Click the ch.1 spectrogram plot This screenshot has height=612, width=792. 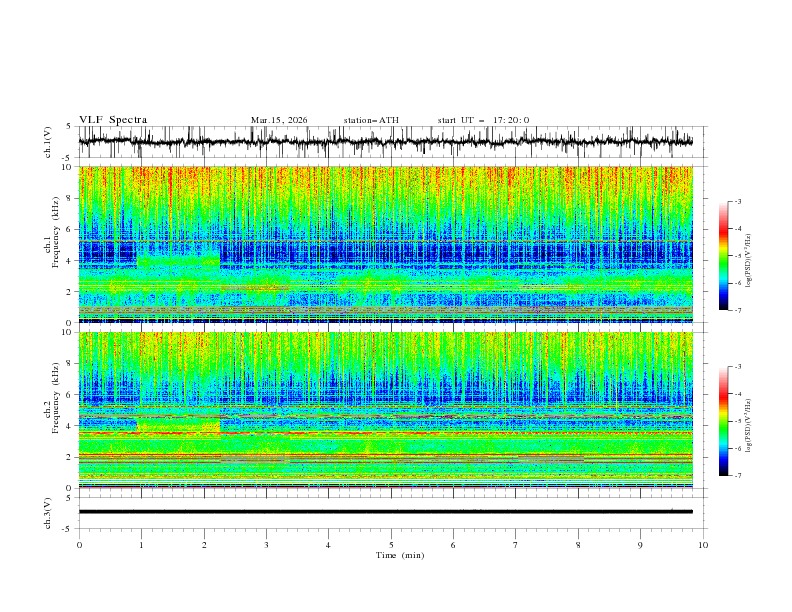pos(385,244)
